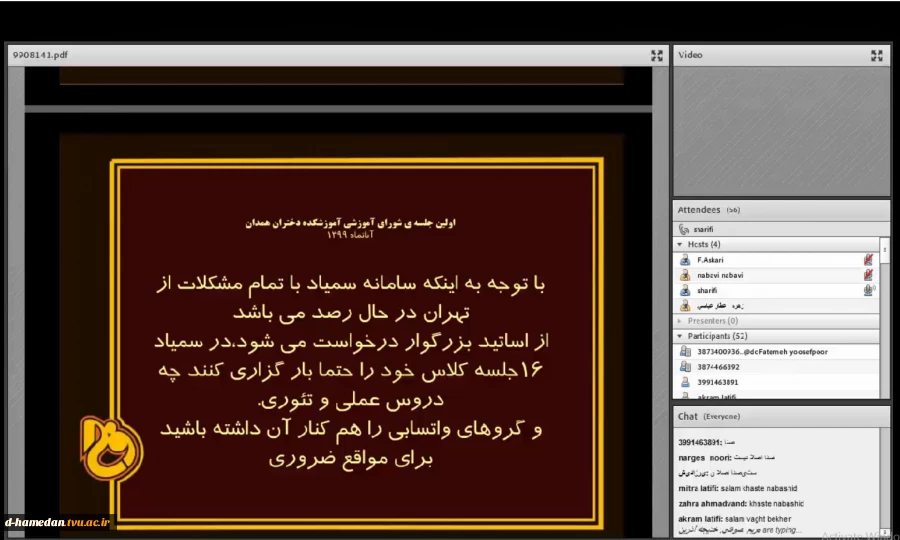Click the phone icon beside sharifi speaker

(684, 230)
